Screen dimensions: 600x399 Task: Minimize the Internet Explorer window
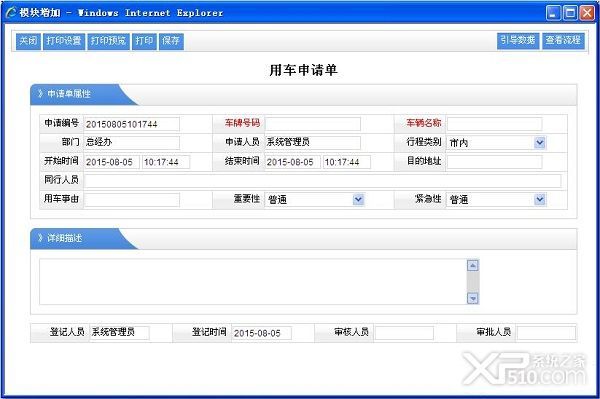553,13
